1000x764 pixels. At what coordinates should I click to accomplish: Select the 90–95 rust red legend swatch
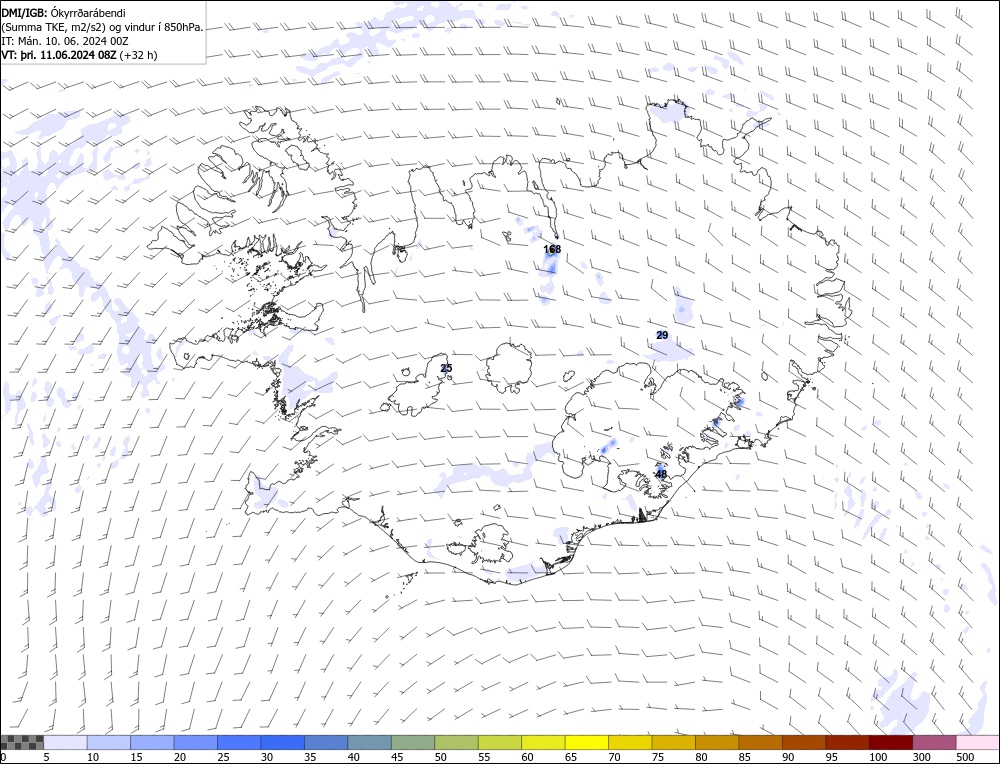click(x=804, y=742)
